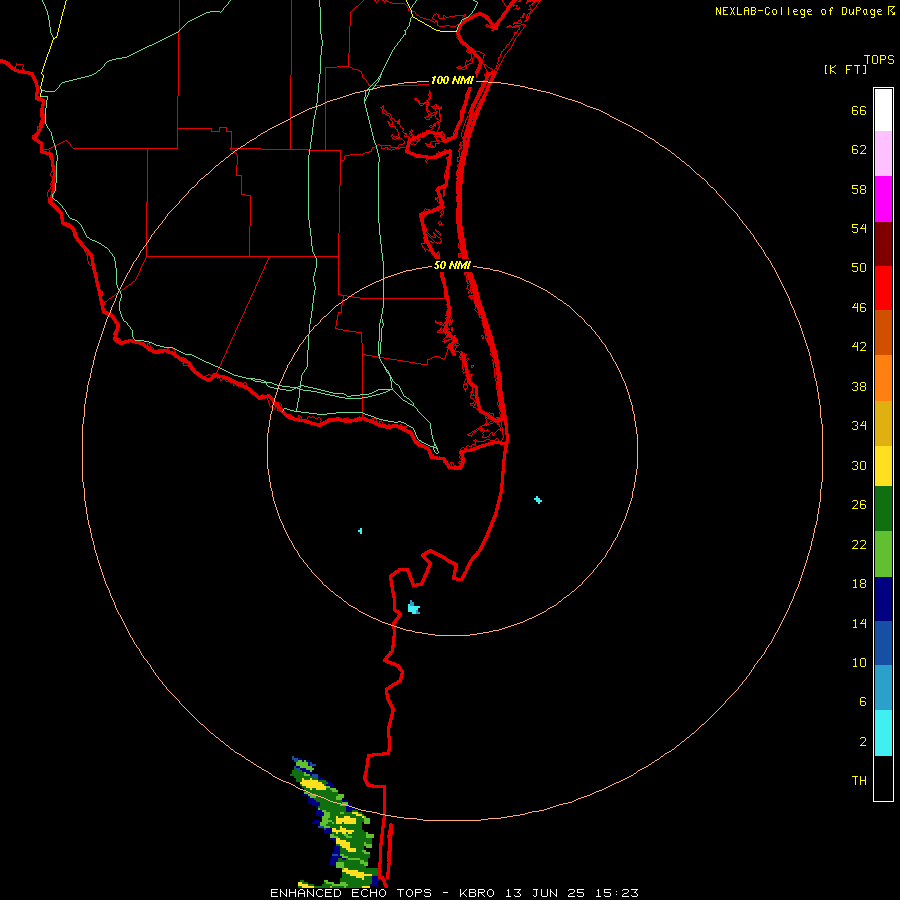This screenshot has height=900, width=900.
Task: Click the navy blue legend swatch
Action: (883, 599)
